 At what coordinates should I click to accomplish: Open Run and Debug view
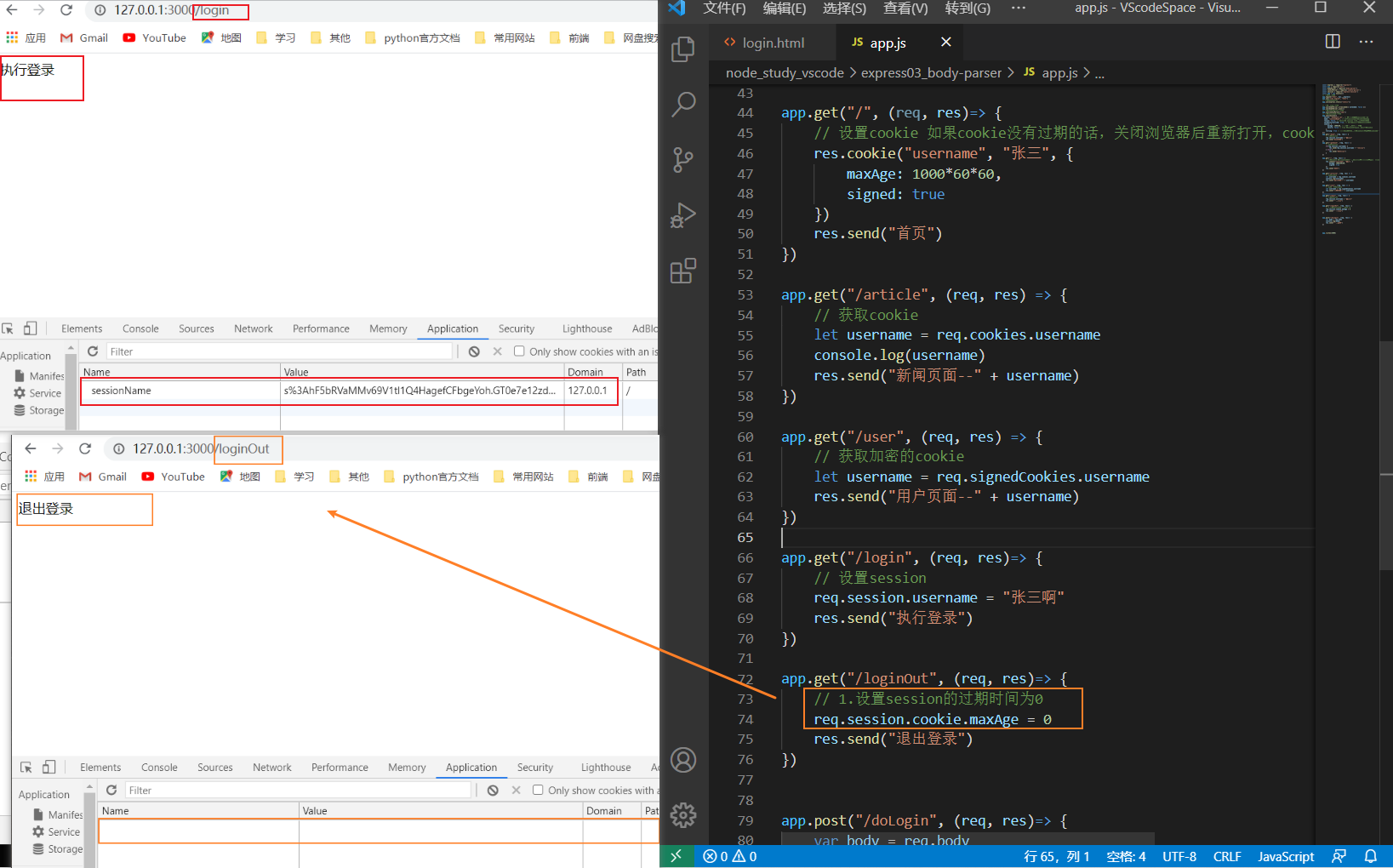683,215
